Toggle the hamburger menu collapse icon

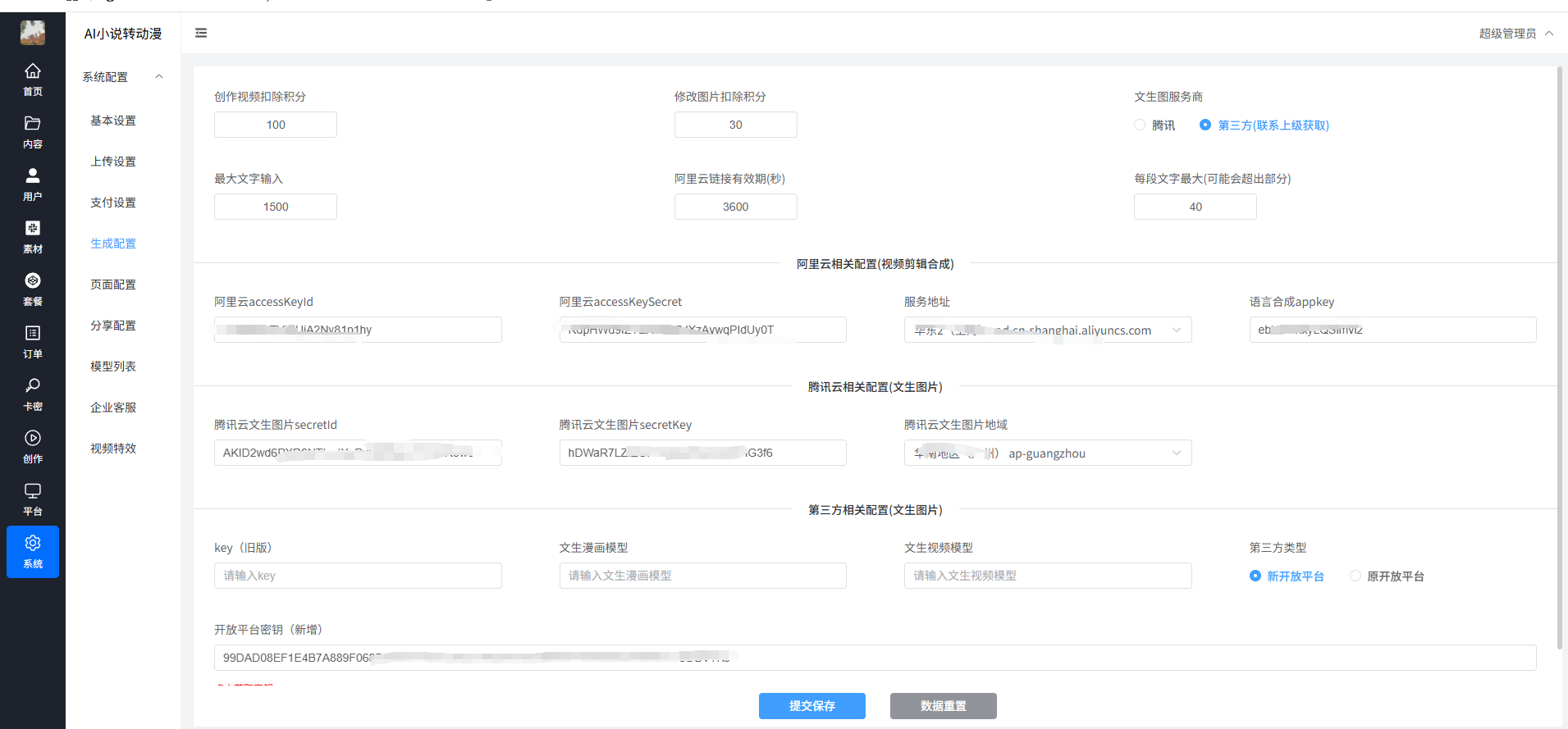coord(201,33)
